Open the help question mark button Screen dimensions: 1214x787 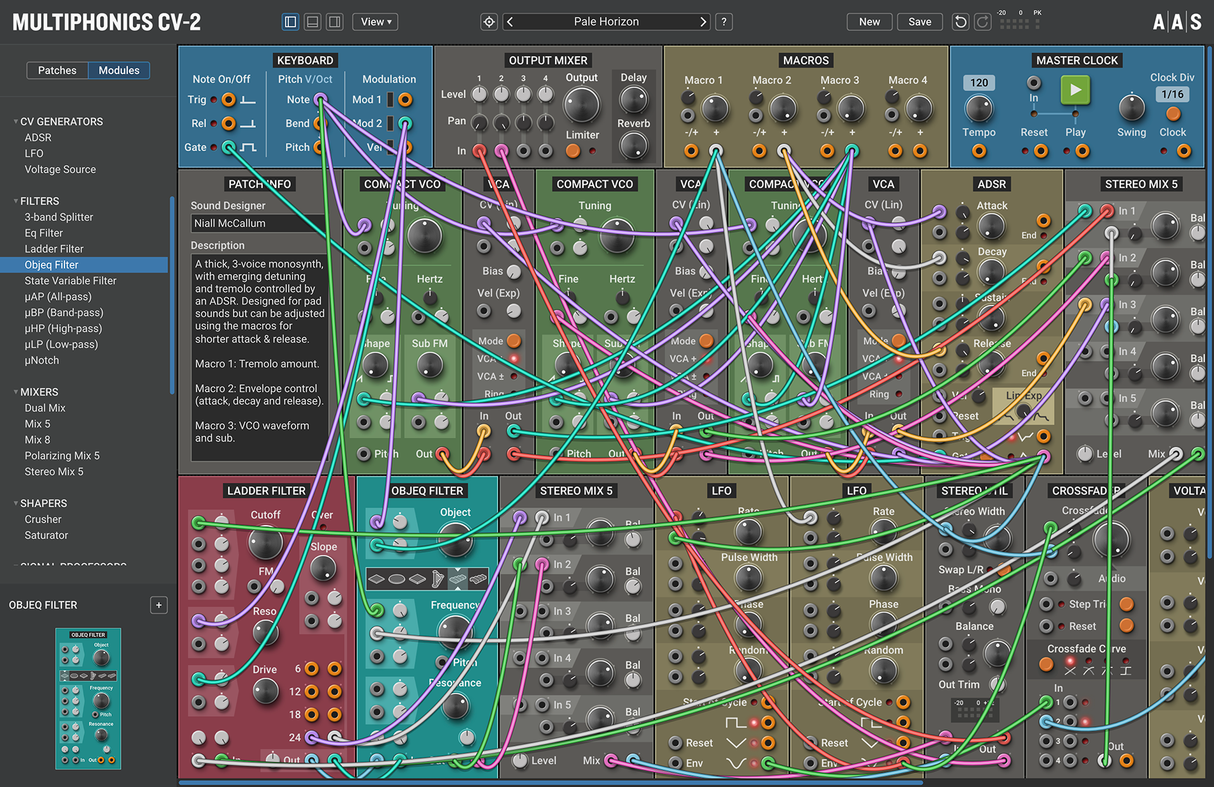click(724, 22)
